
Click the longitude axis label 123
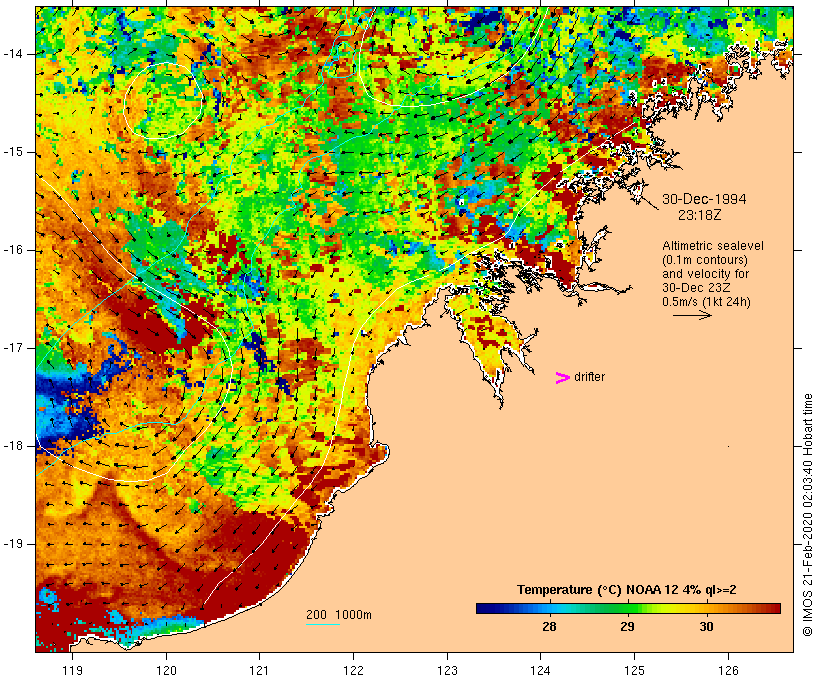click(x=447, y=670)
